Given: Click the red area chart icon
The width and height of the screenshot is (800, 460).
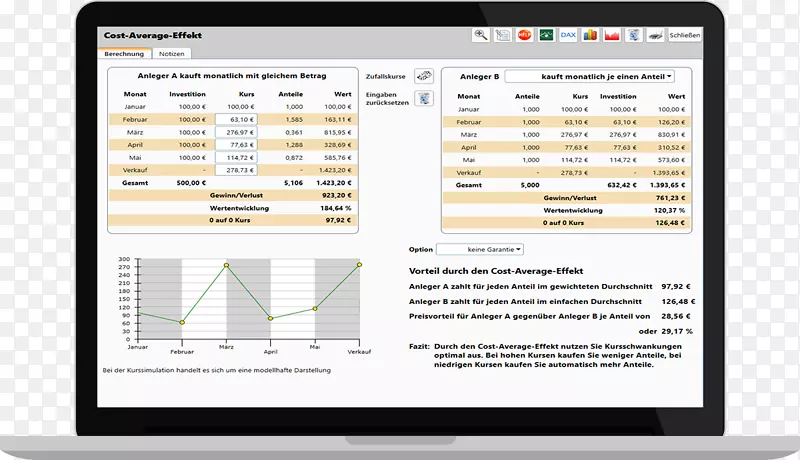Looking at the screenshot, I should coord(611,35).
